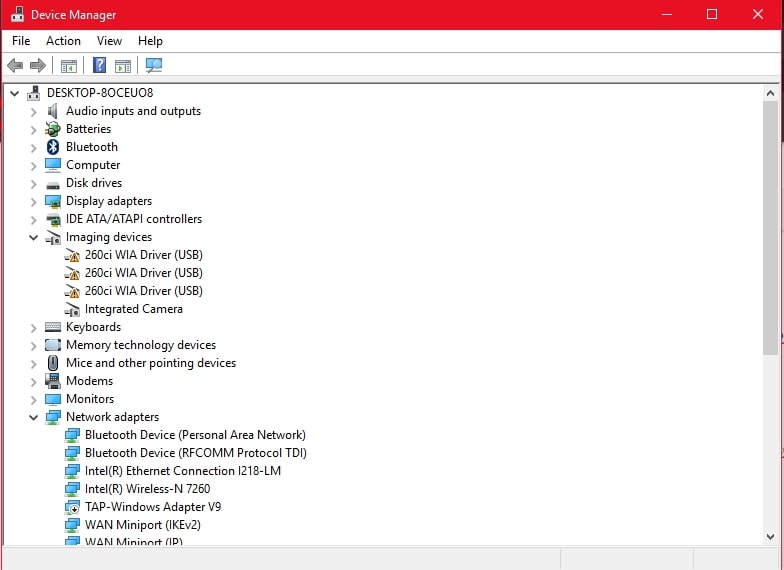
Task: Maximize the Device Manager window
Action: 712,14
